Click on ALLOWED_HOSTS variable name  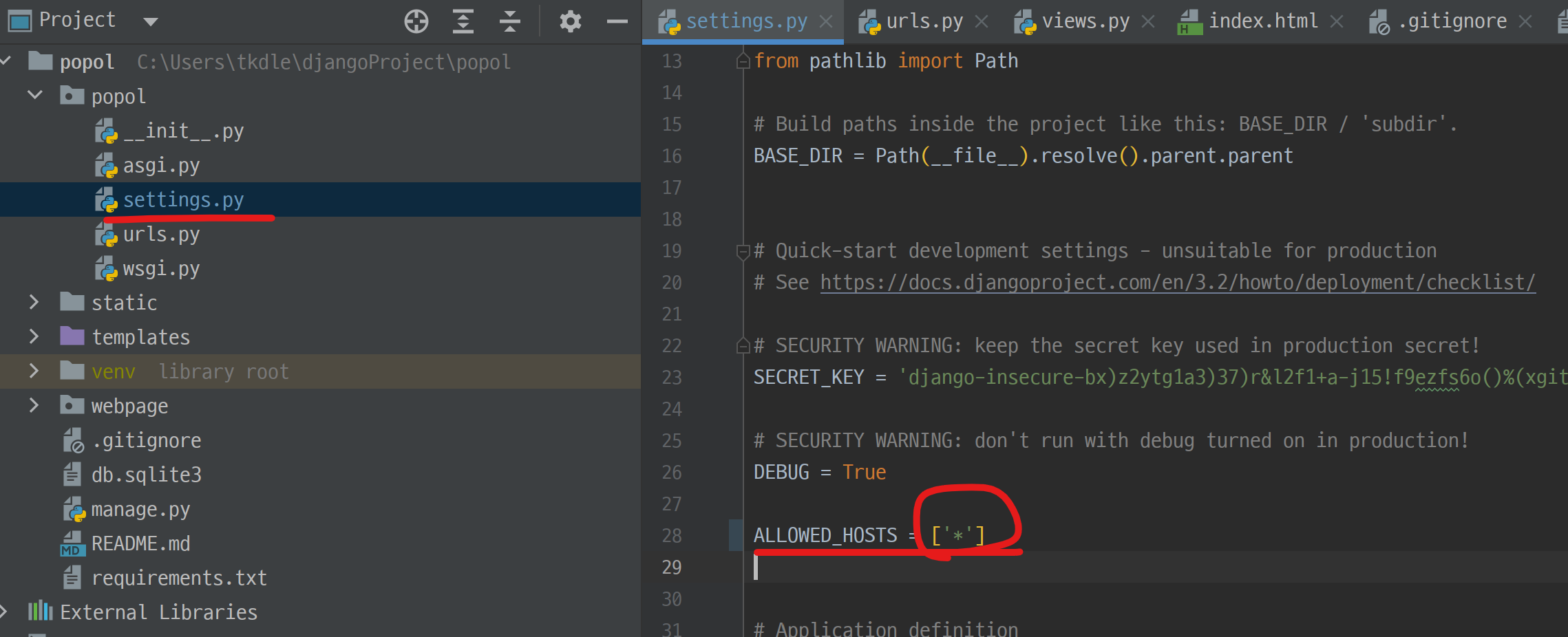(x=825, y=536)
